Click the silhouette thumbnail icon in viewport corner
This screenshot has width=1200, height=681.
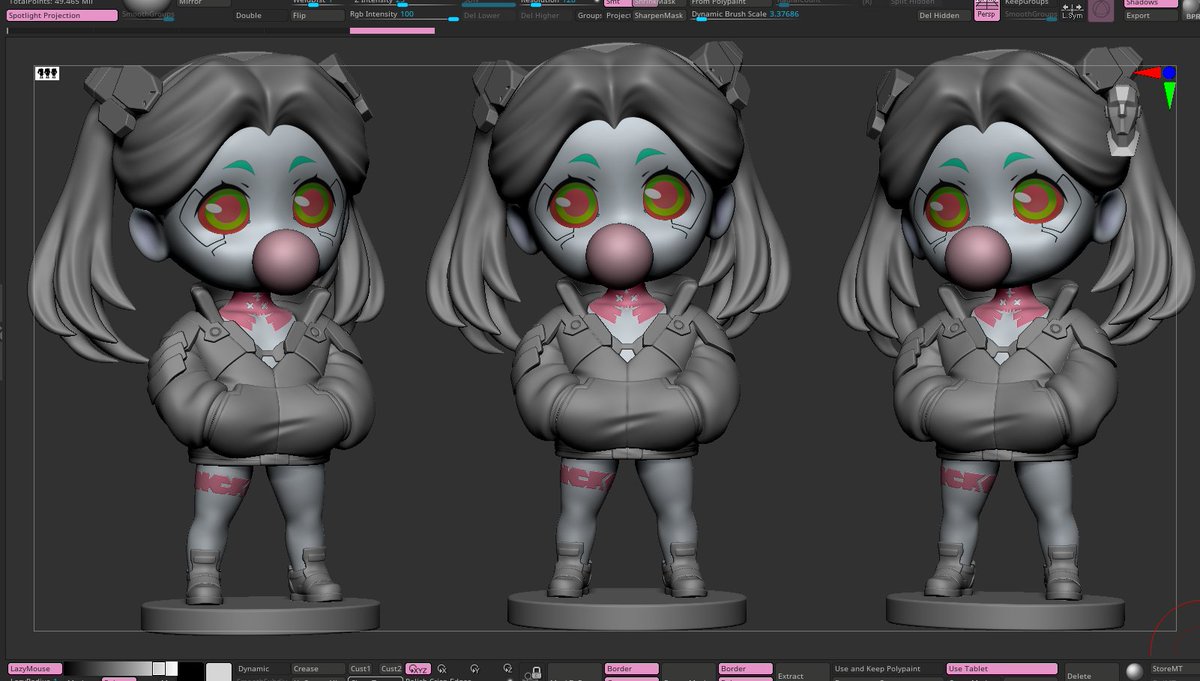click(48, 74)
